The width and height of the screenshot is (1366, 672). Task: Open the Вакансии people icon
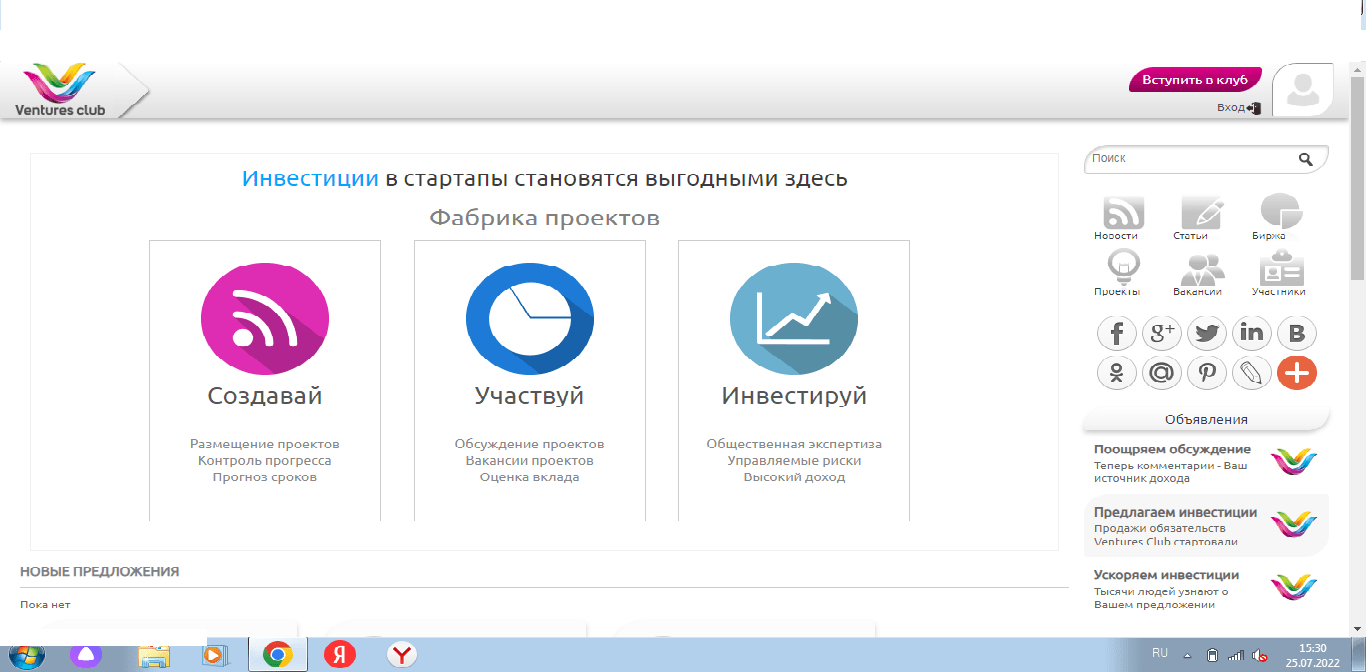tap(1201, 270)
